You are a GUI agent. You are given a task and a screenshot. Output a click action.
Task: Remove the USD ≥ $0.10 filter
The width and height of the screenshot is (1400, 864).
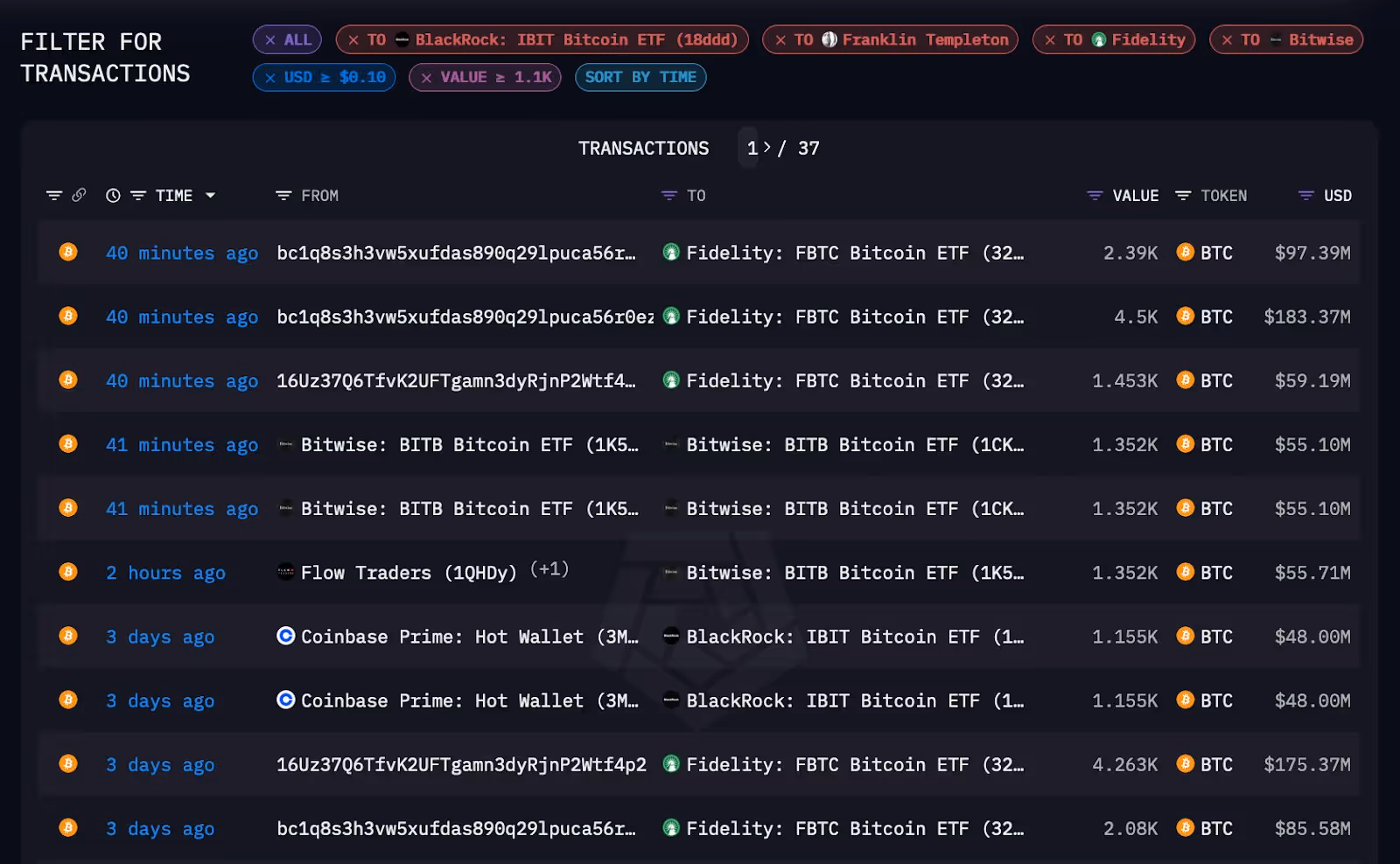(x=270, y=78)
